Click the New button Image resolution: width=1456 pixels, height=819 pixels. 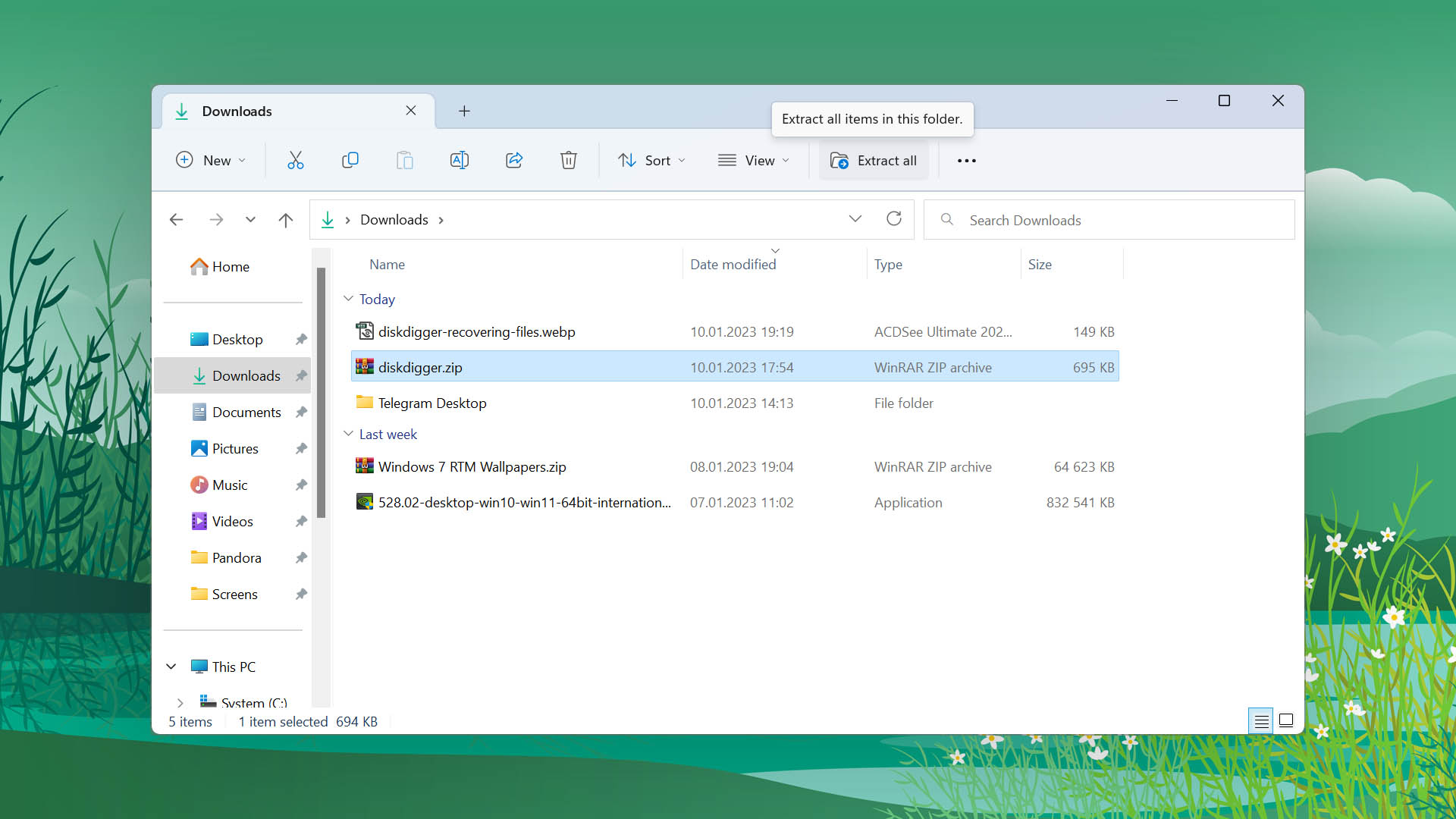click(x=211, y=160)
